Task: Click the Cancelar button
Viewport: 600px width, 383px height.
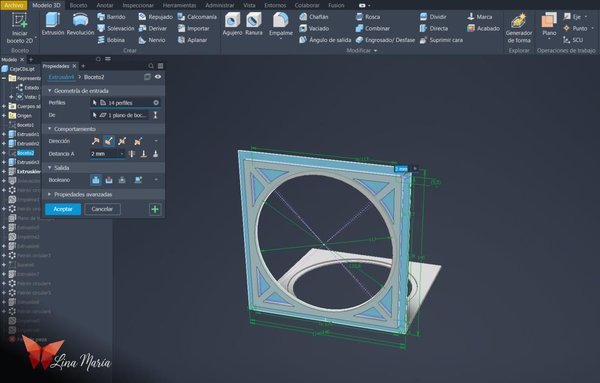Action: 102,209
